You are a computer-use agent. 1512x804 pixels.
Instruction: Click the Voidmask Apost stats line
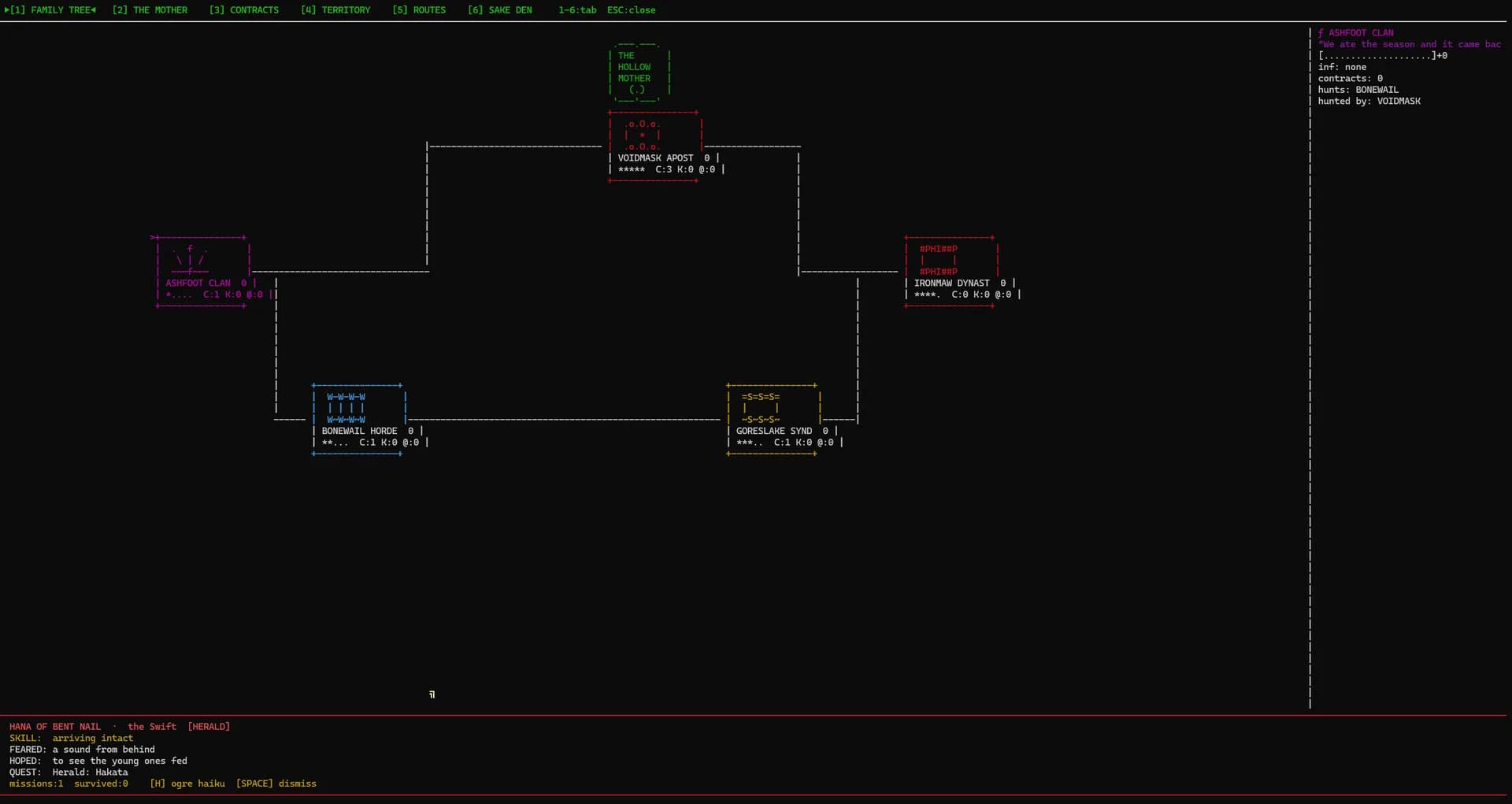(667, 169)
